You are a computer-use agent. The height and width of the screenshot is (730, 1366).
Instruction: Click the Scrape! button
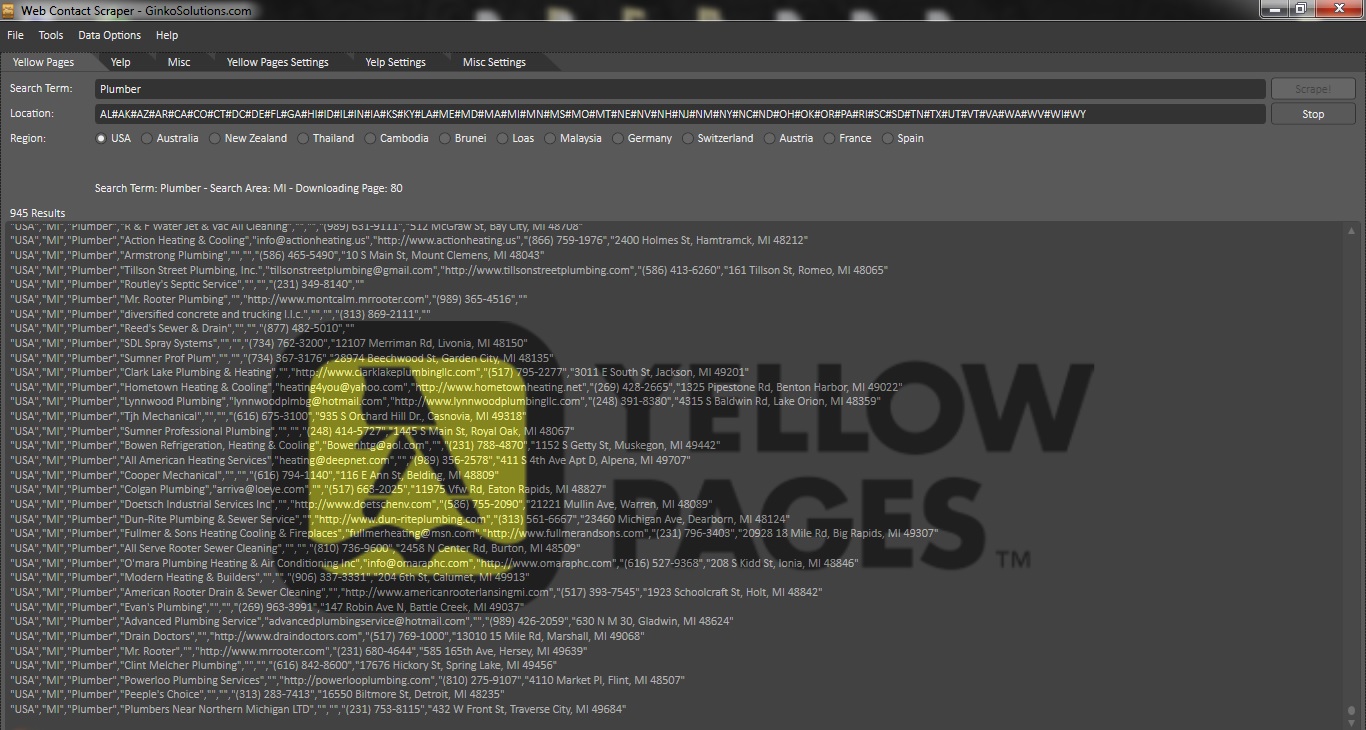pos(1313,89)
